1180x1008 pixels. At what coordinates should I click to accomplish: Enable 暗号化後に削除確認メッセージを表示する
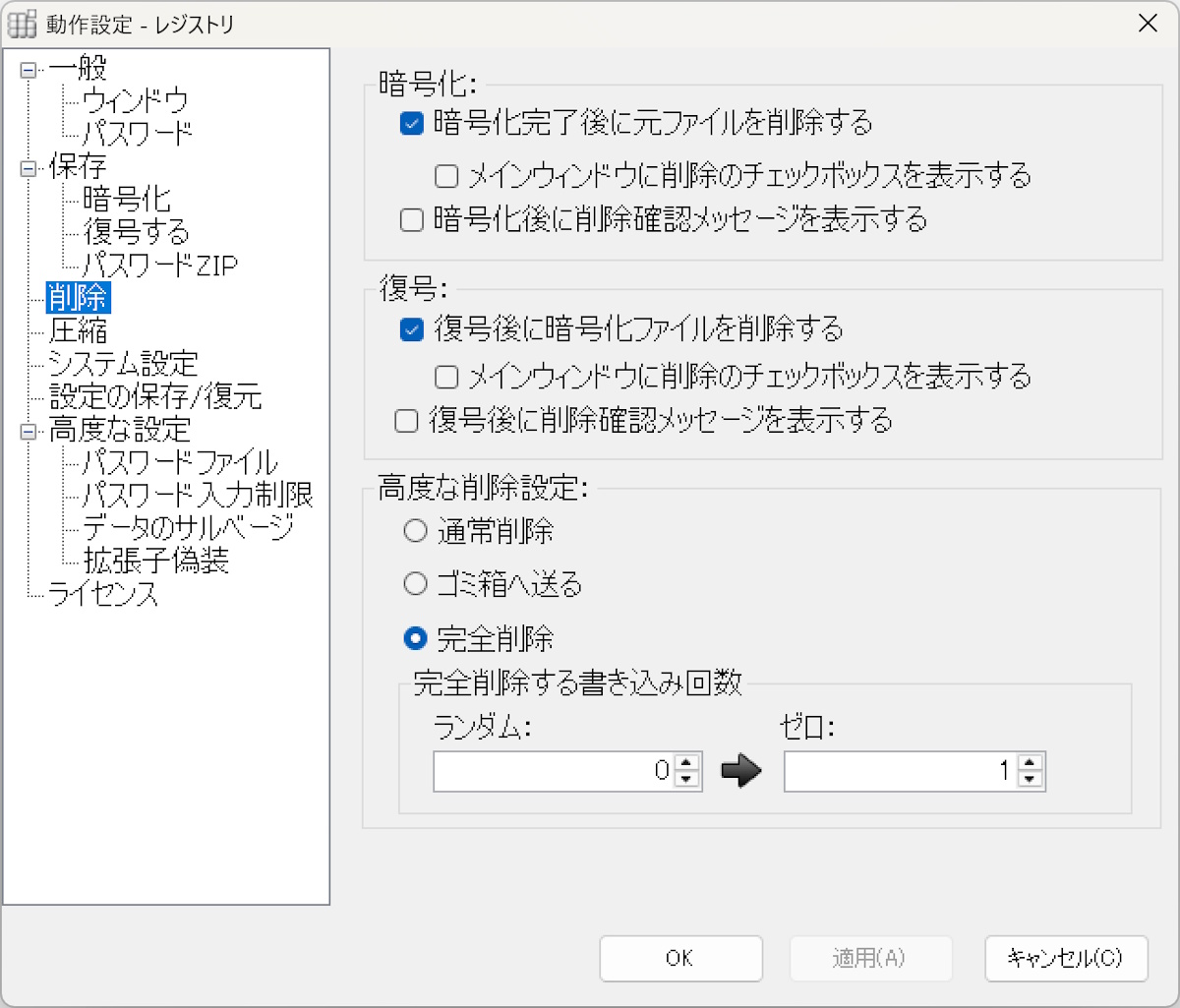tap(411, 220)
